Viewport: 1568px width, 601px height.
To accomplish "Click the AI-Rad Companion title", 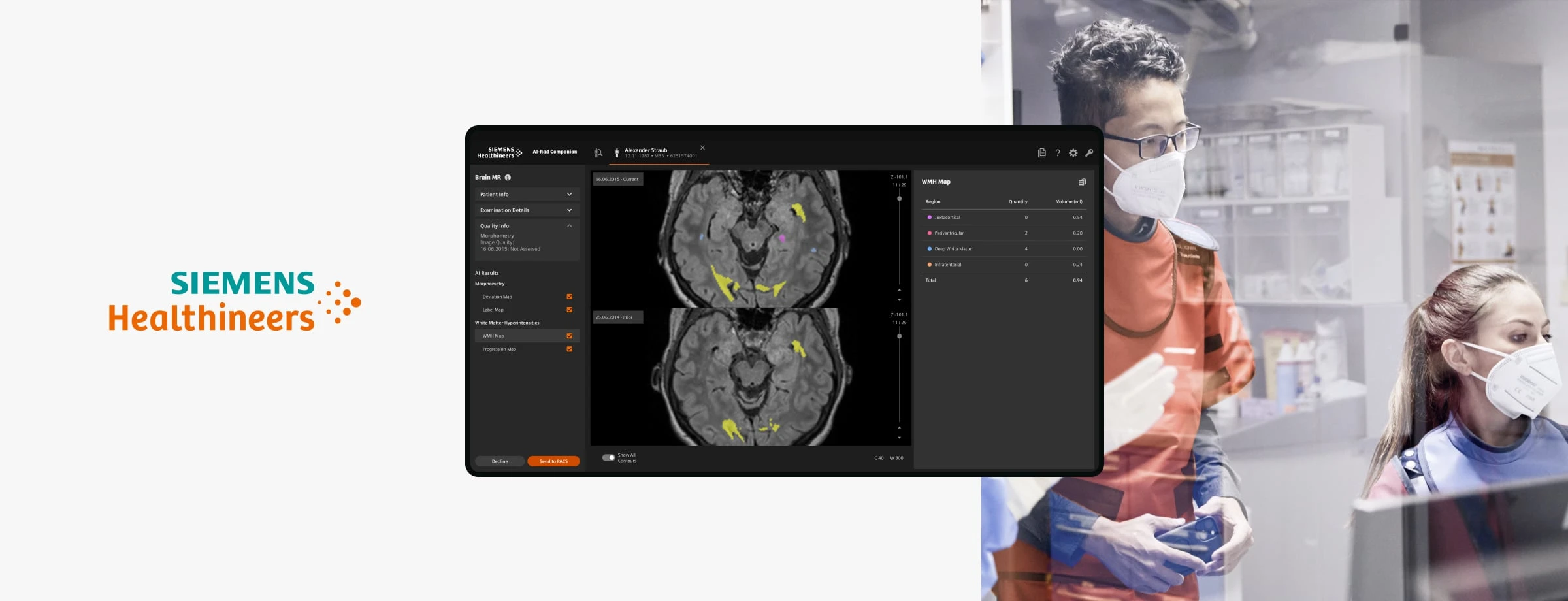I will coord(555,152).
